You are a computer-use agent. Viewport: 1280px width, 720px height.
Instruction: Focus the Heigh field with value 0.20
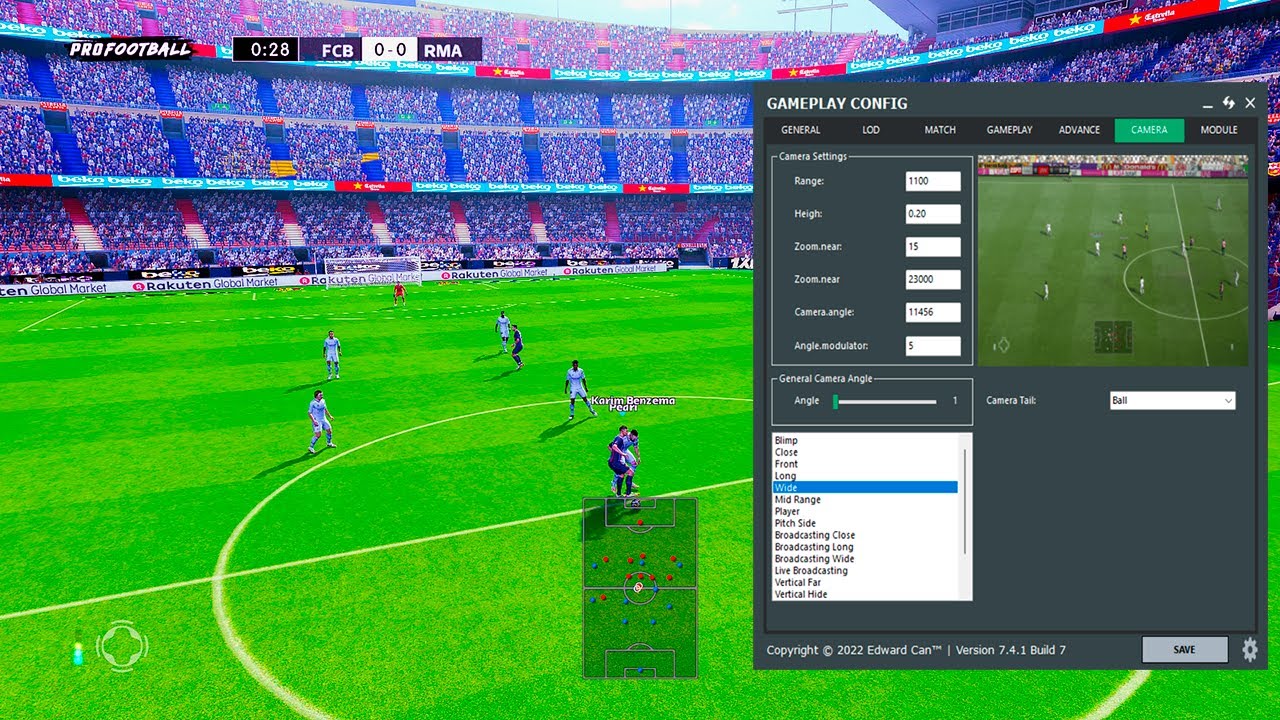[x=933, y=214]
